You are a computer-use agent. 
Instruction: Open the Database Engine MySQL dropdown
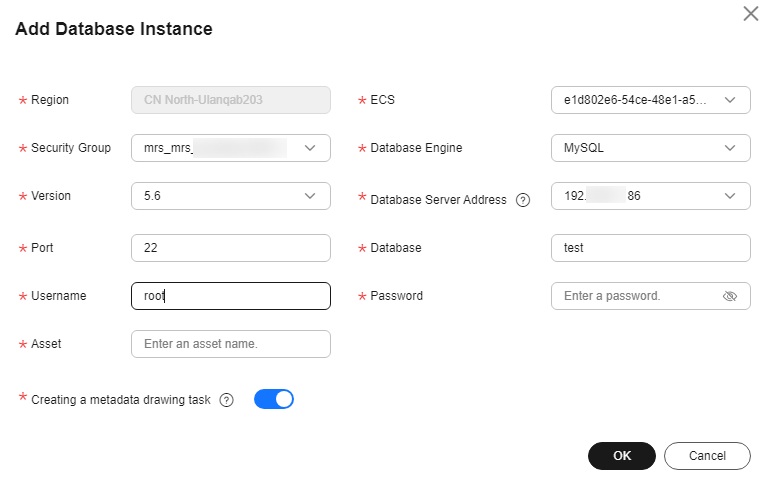point(650,148)
